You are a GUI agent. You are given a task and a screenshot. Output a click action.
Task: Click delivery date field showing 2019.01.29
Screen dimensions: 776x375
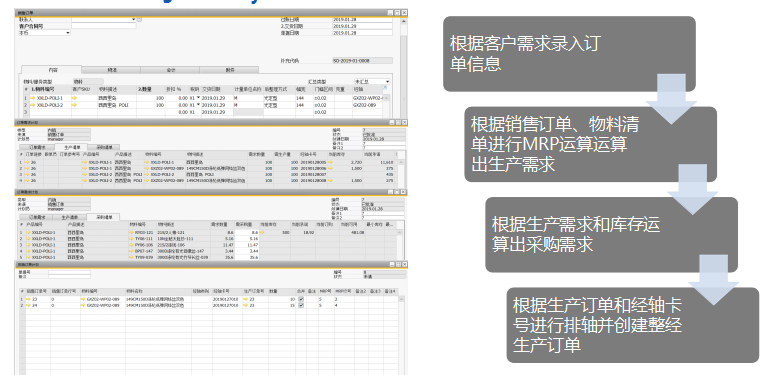(362, 26)
